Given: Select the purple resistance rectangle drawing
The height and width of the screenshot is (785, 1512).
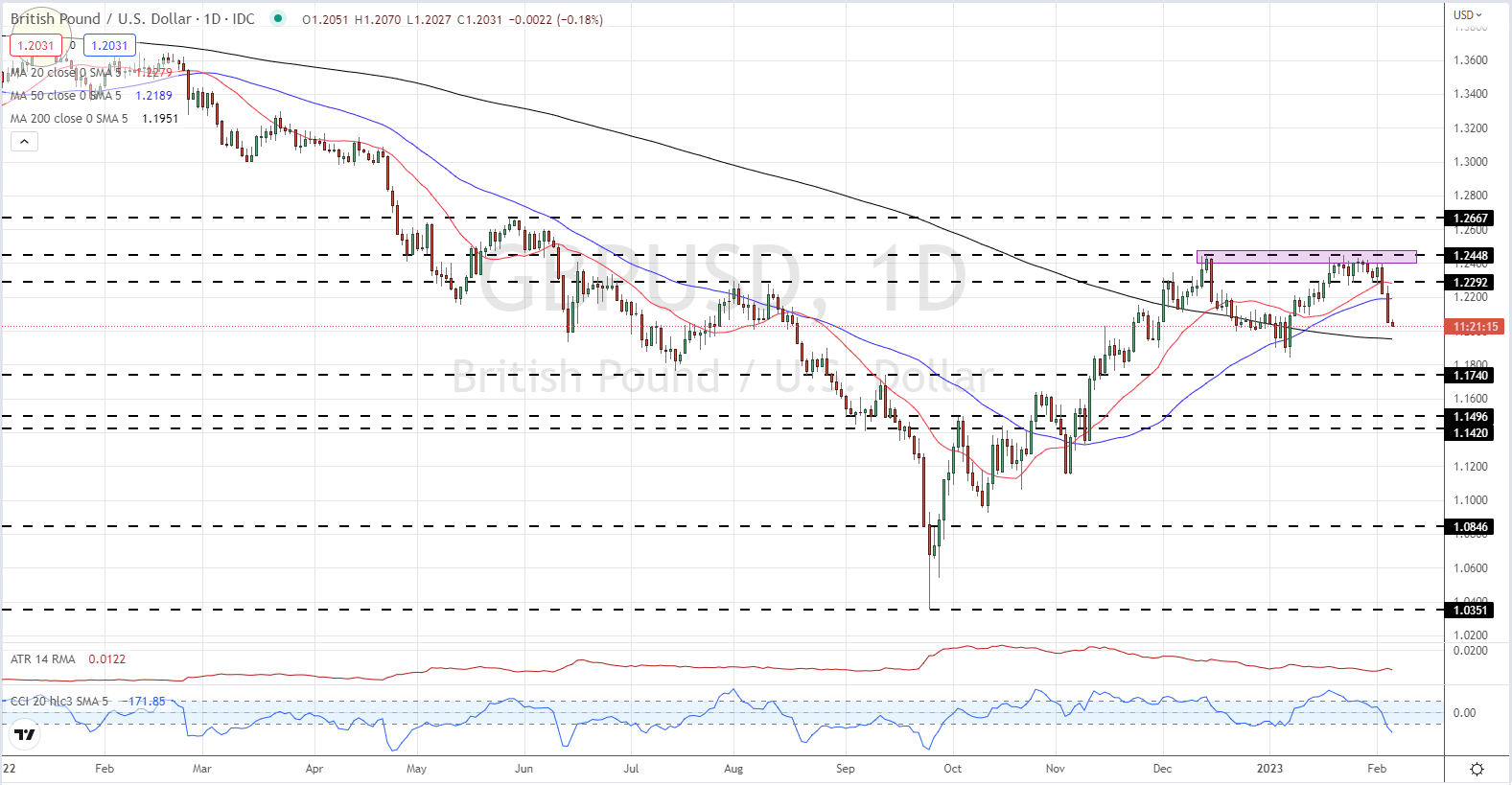Looking at the screenshot, I should (x=1306, y=257).
